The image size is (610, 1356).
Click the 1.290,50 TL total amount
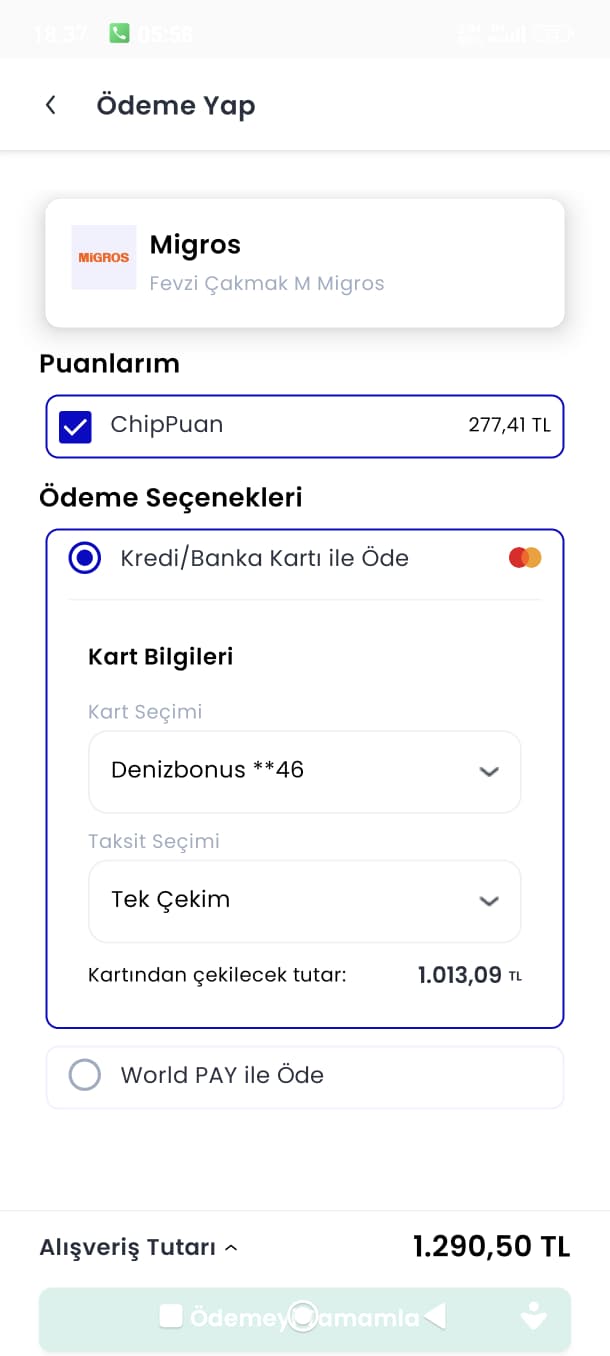coord(491,1246)
